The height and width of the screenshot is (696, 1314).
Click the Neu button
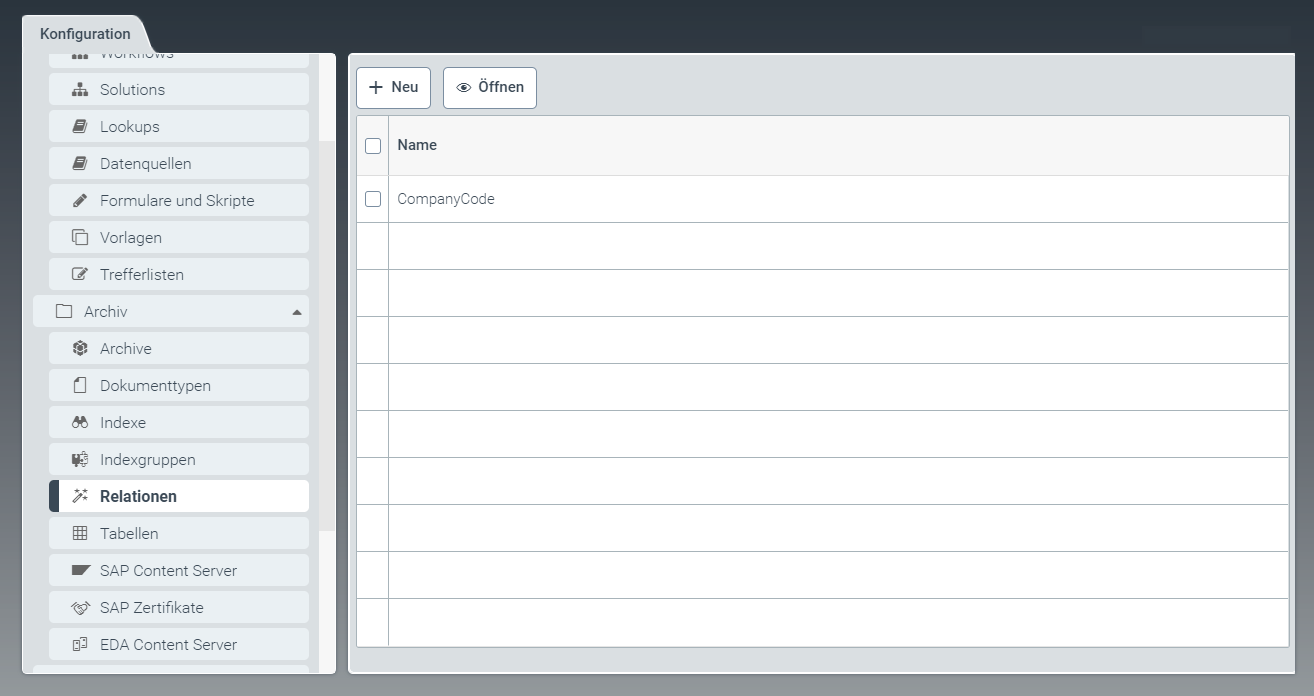(x=393, y=88)
